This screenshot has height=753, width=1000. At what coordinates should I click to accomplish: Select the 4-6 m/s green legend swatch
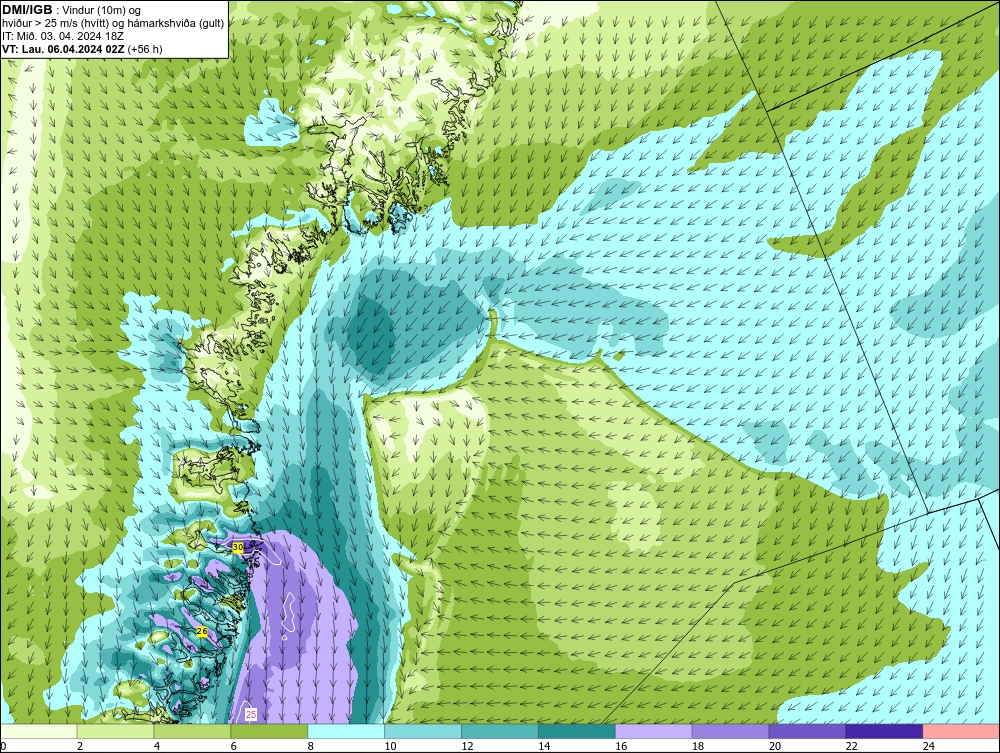[x=192, y=731]
